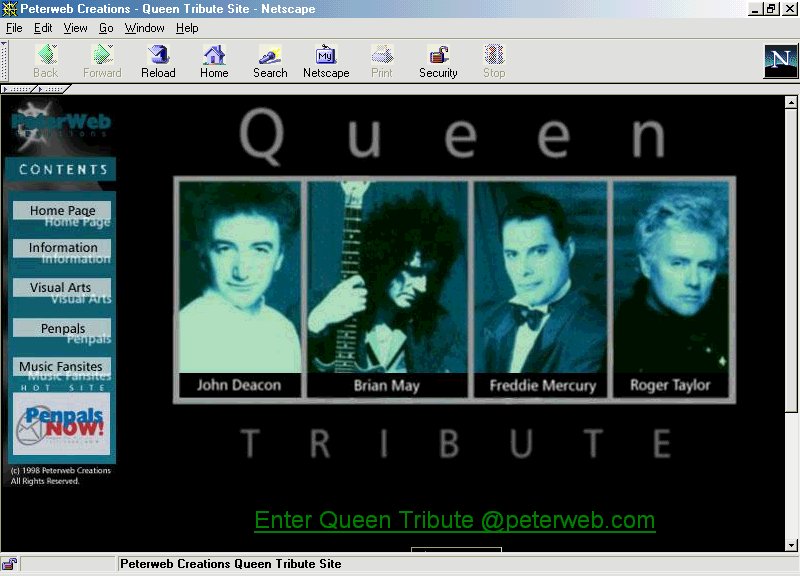Open the Edit menu

43,28
